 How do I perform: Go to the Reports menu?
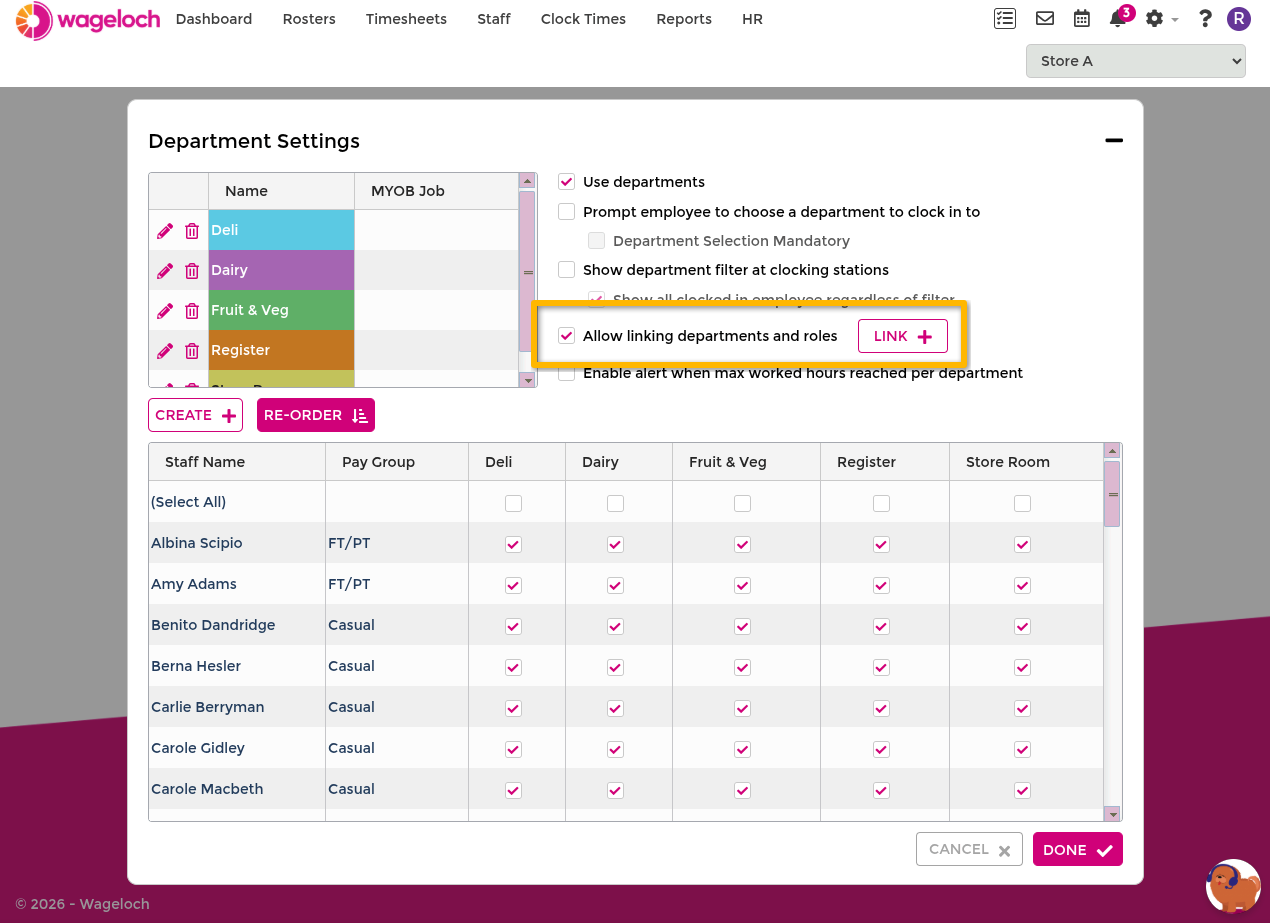point(684,19)
